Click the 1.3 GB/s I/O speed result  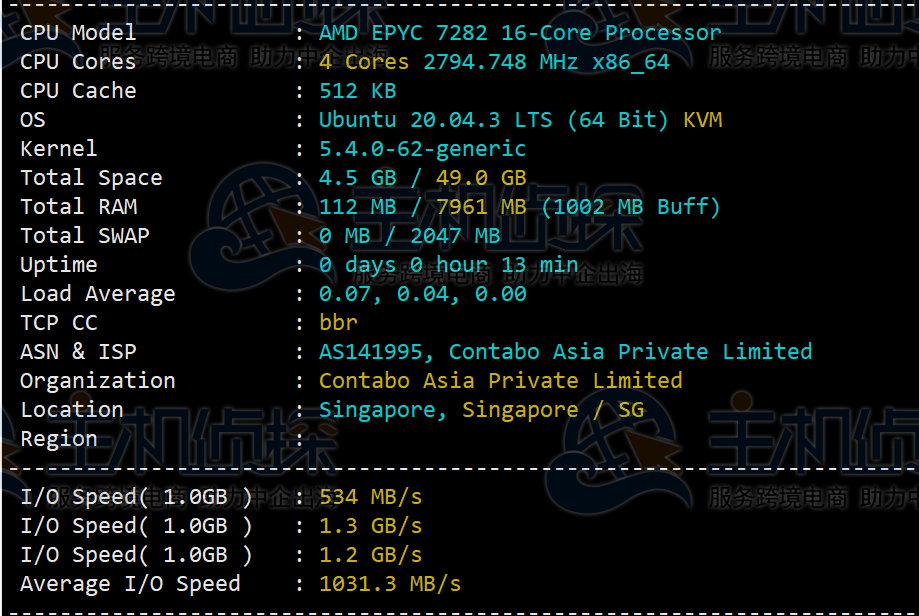(x=370, y=526)
